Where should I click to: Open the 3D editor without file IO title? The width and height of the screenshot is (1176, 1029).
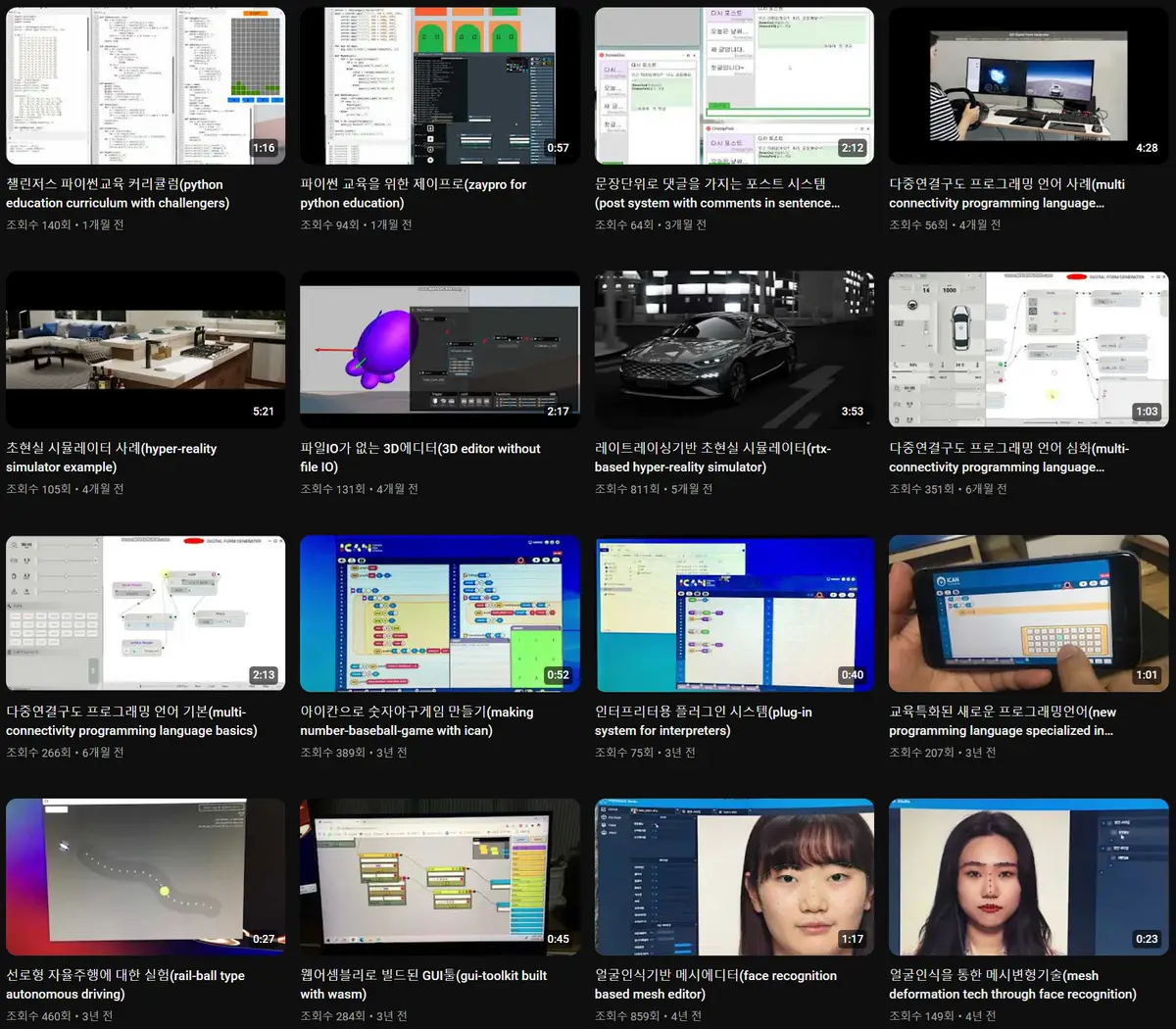(419, 458)
